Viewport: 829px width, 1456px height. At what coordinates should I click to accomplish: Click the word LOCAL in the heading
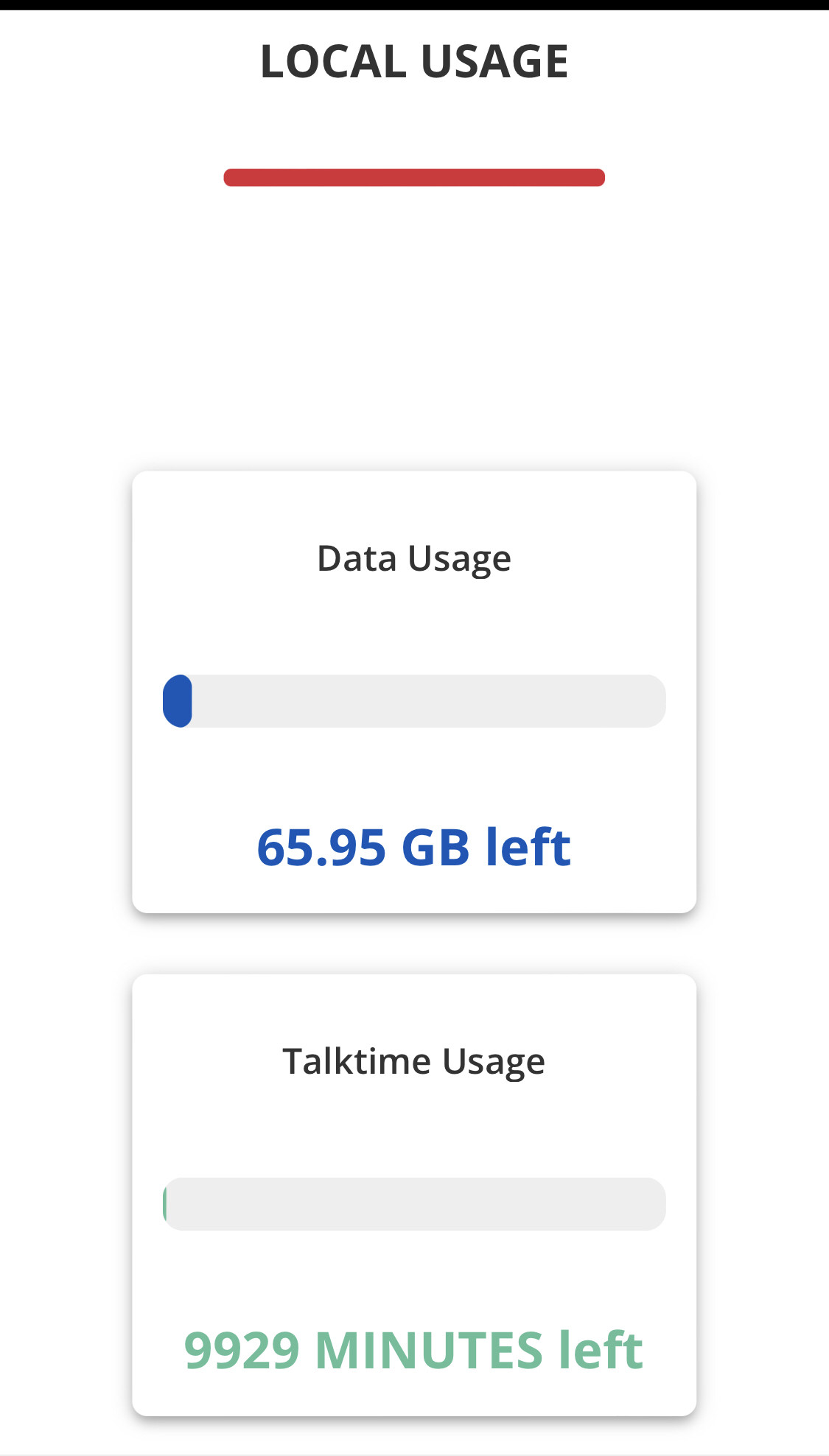(x=333, y=60)
